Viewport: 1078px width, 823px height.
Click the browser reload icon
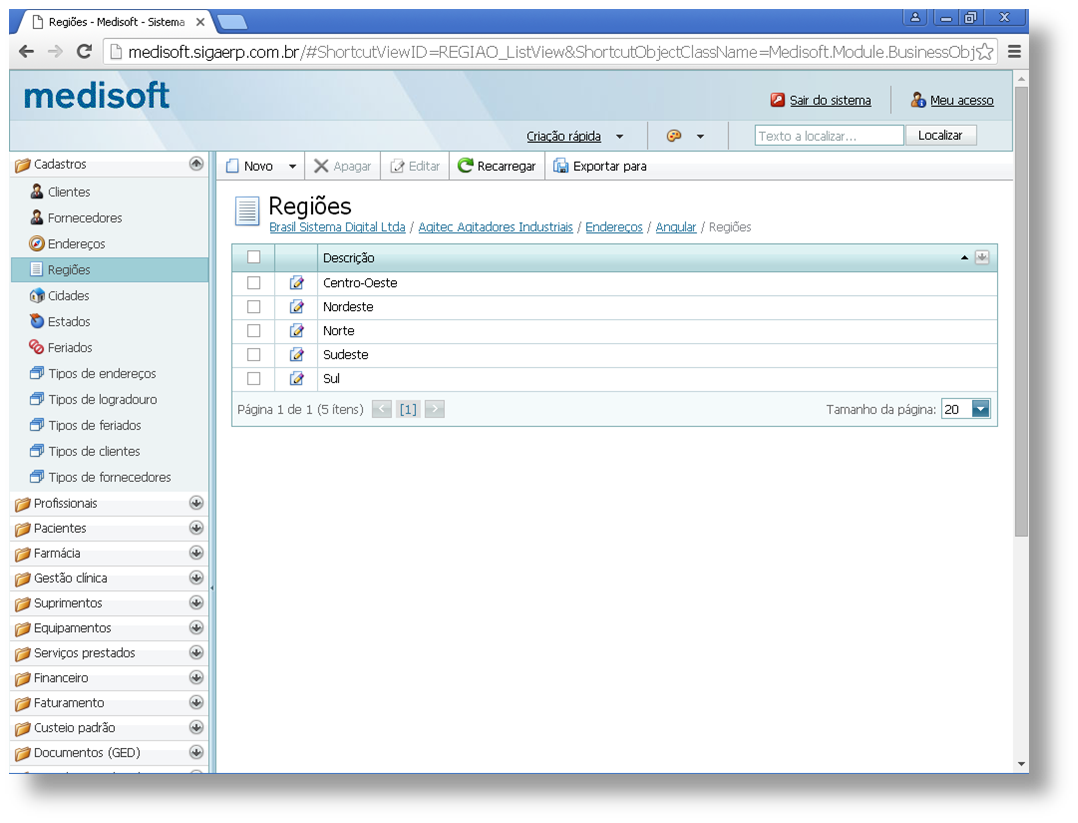(x=84, y=52)
